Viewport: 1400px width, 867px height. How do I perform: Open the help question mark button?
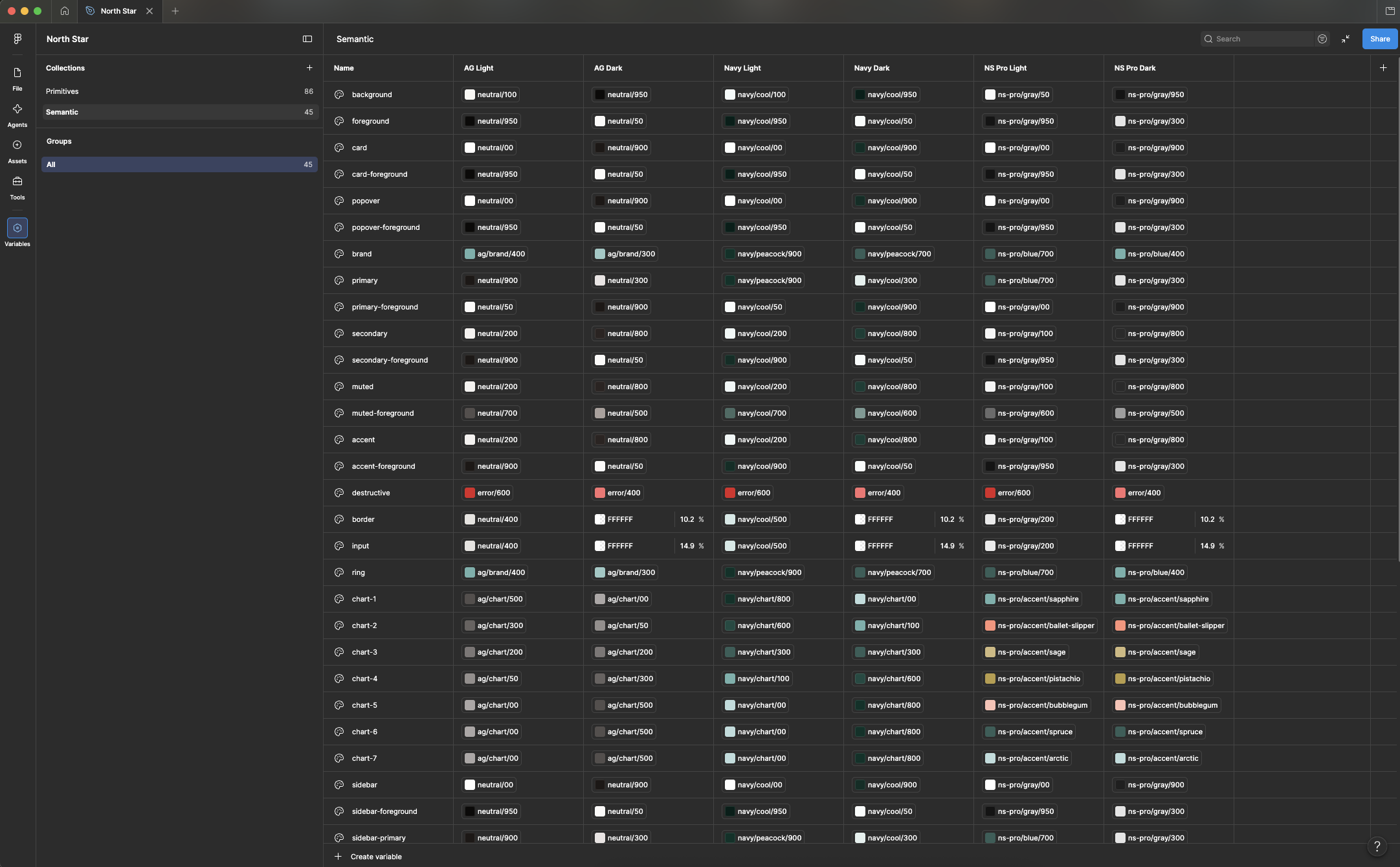[x=1377, y=846]
